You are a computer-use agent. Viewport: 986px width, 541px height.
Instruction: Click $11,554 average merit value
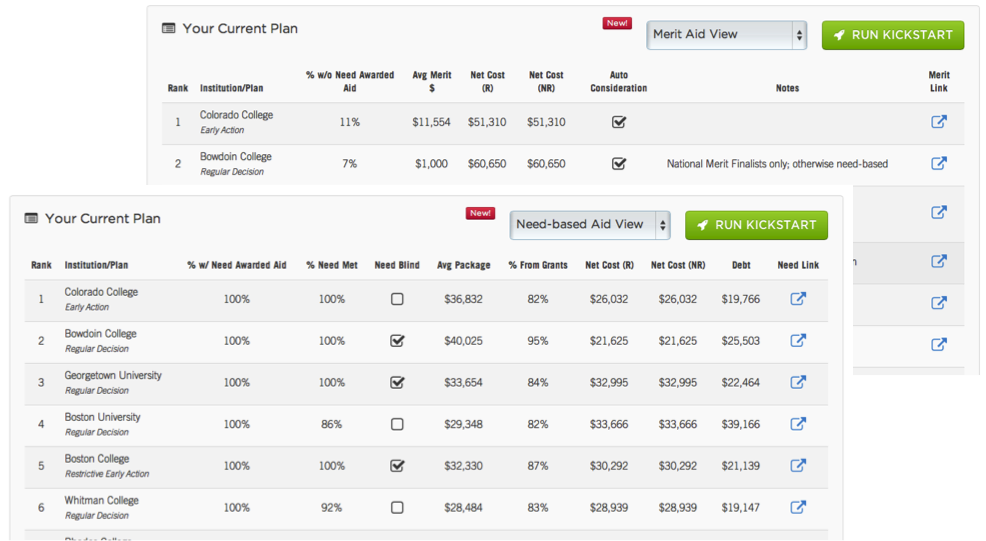click(431, 122)
